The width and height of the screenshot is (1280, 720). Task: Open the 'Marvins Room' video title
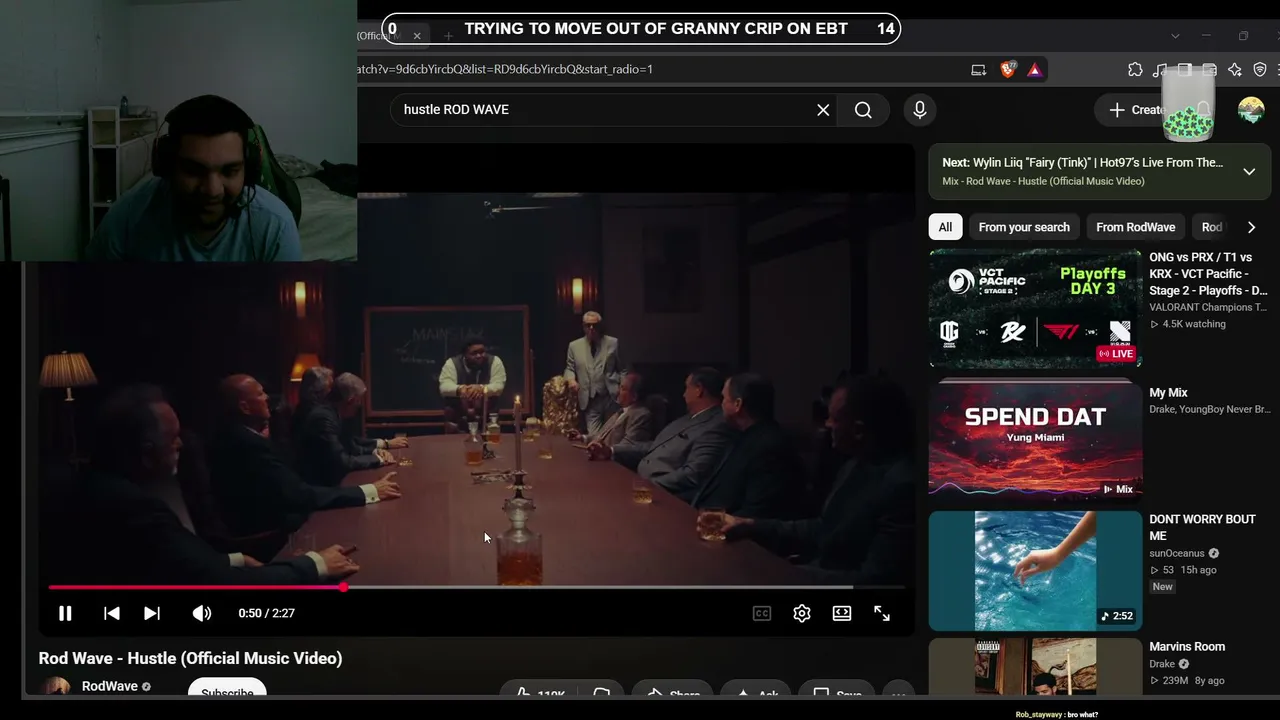click(x=1187, y=647)
